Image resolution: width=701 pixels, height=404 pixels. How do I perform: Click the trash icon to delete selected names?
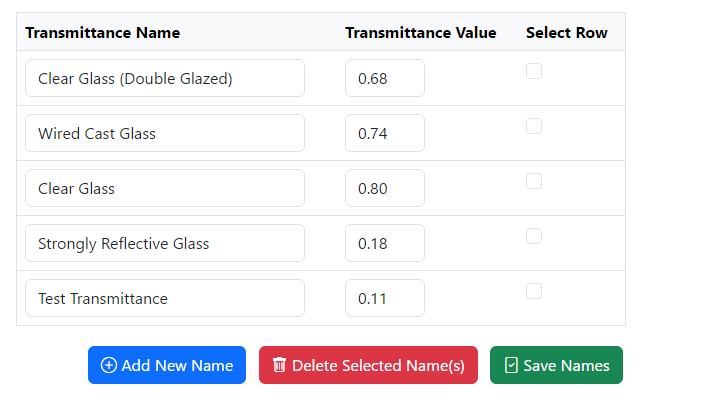tap(279, 365)
